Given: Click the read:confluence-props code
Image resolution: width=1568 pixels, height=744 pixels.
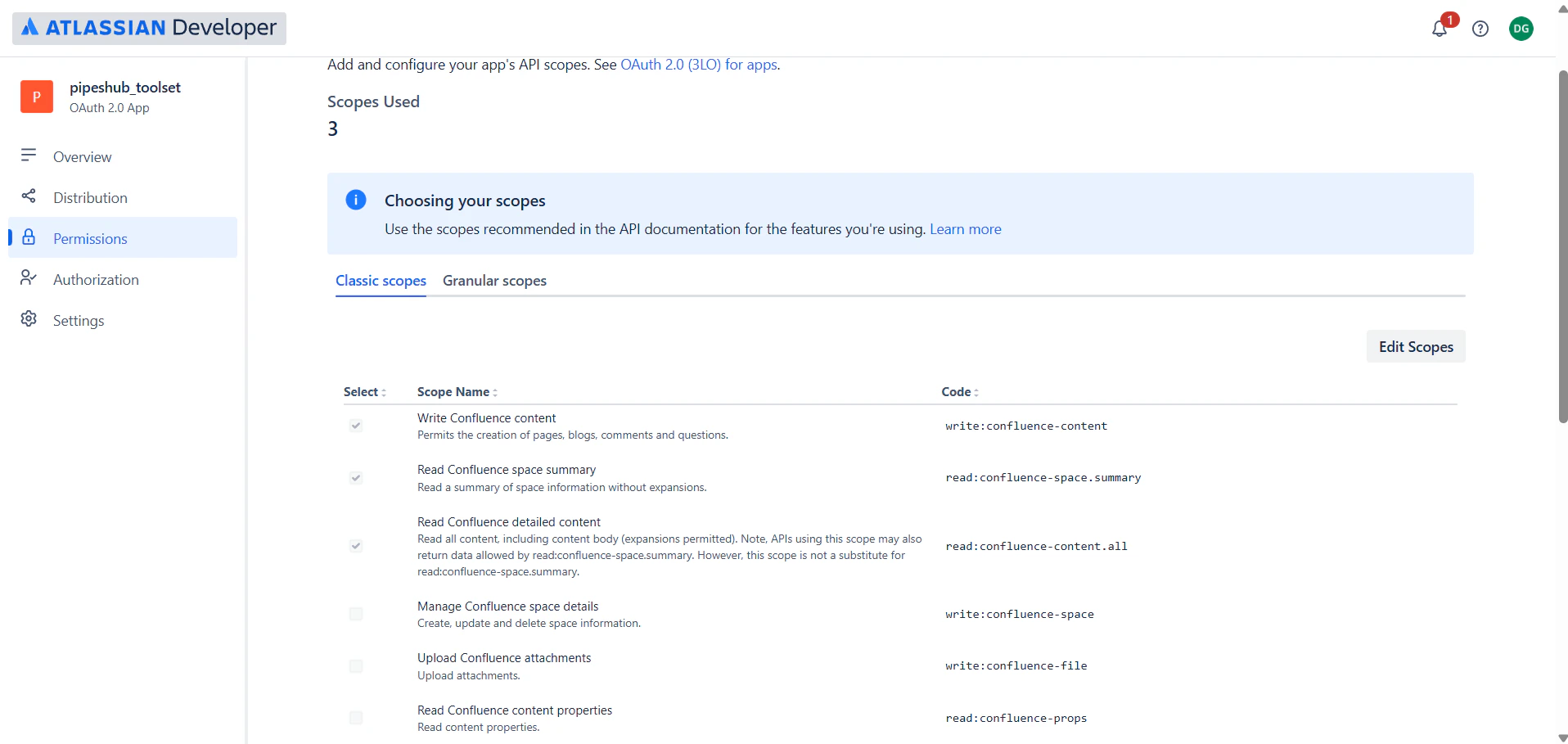Looking at the screenshot, I should pos(1016,718).
